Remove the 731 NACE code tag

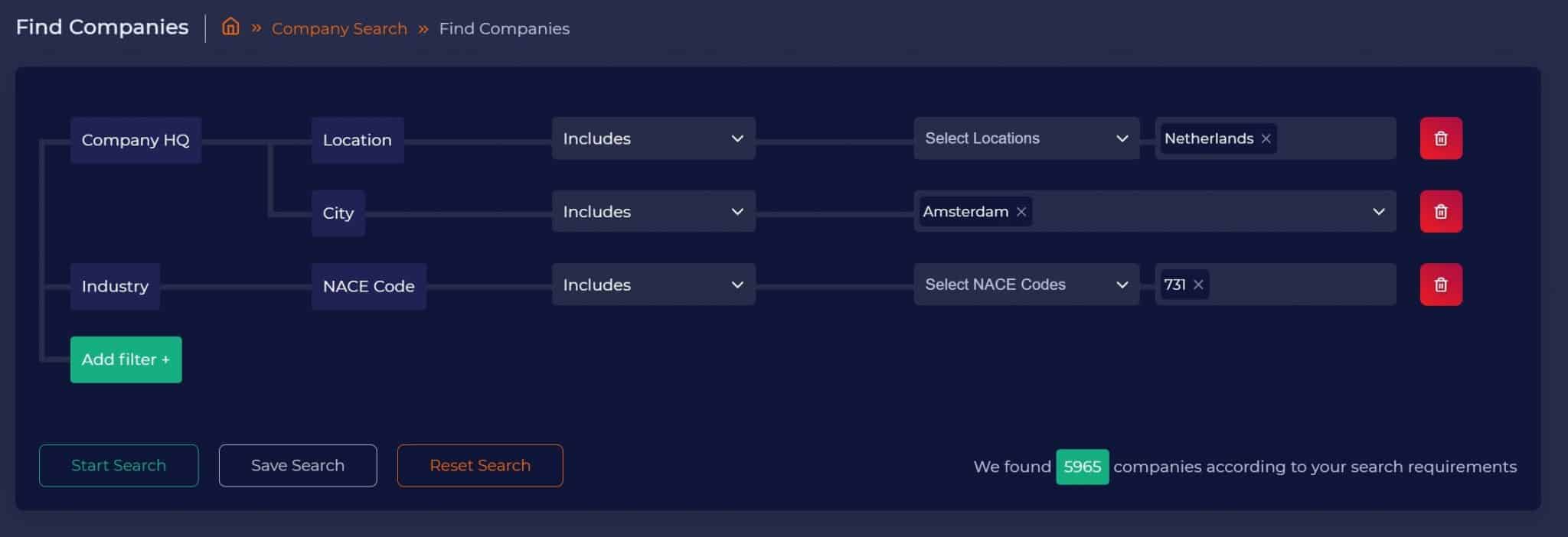point(1198,285)
